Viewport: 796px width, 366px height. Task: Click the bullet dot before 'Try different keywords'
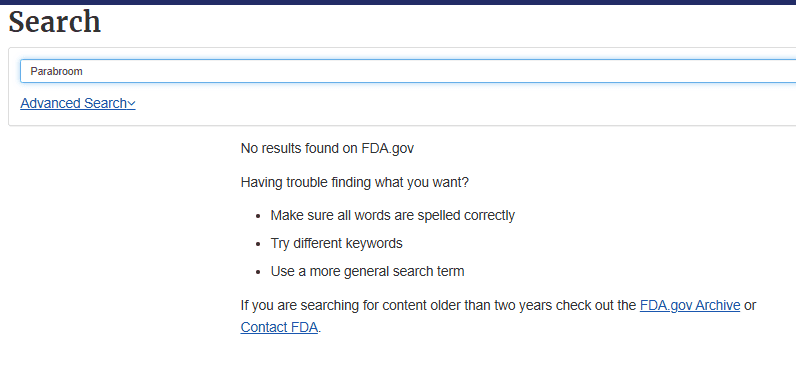click(x=259, y=244)
